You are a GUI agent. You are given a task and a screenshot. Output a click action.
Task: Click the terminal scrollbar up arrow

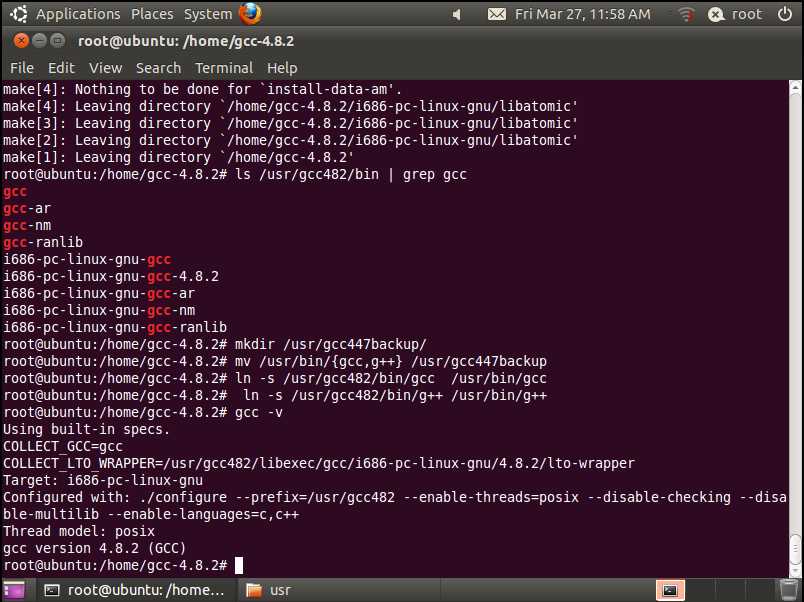(795, 88)
